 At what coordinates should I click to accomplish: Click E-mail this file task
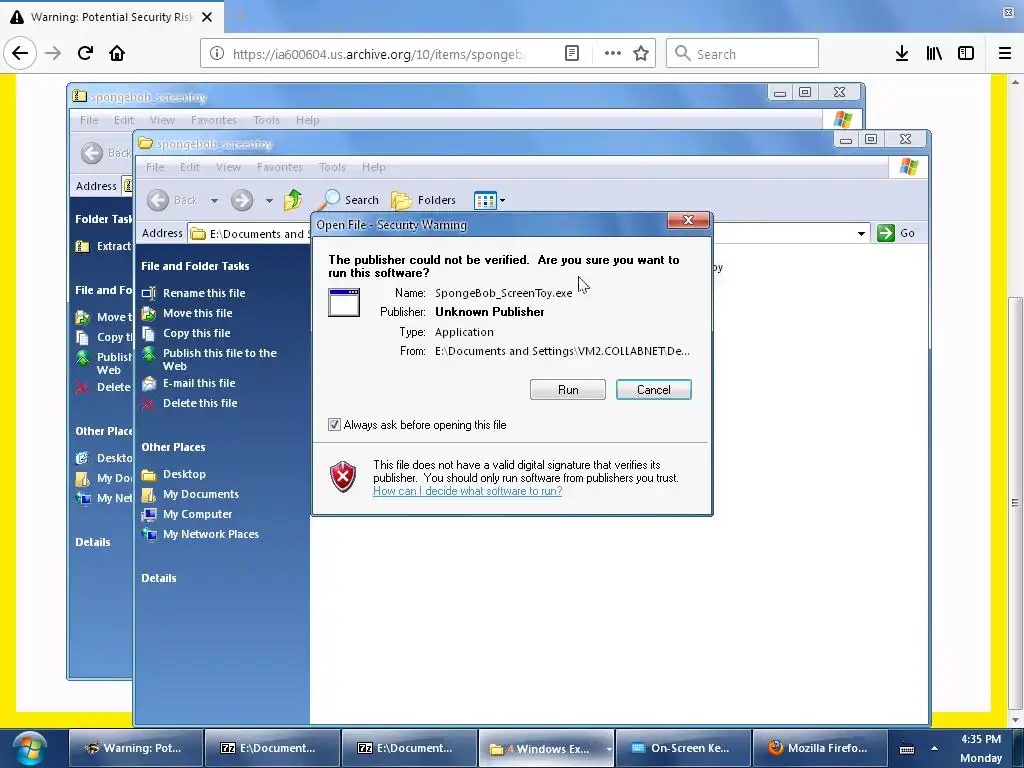tap(199, 383)
